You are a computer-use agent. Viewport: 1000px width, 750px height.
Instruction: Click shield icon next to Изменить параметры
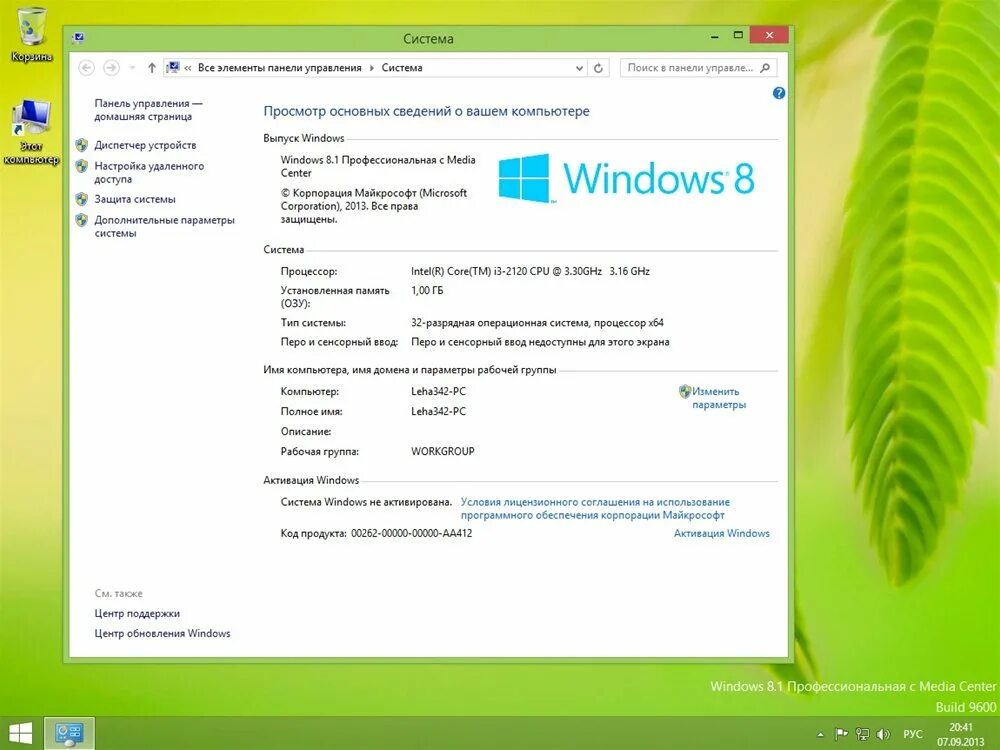(x=685, y=391)
